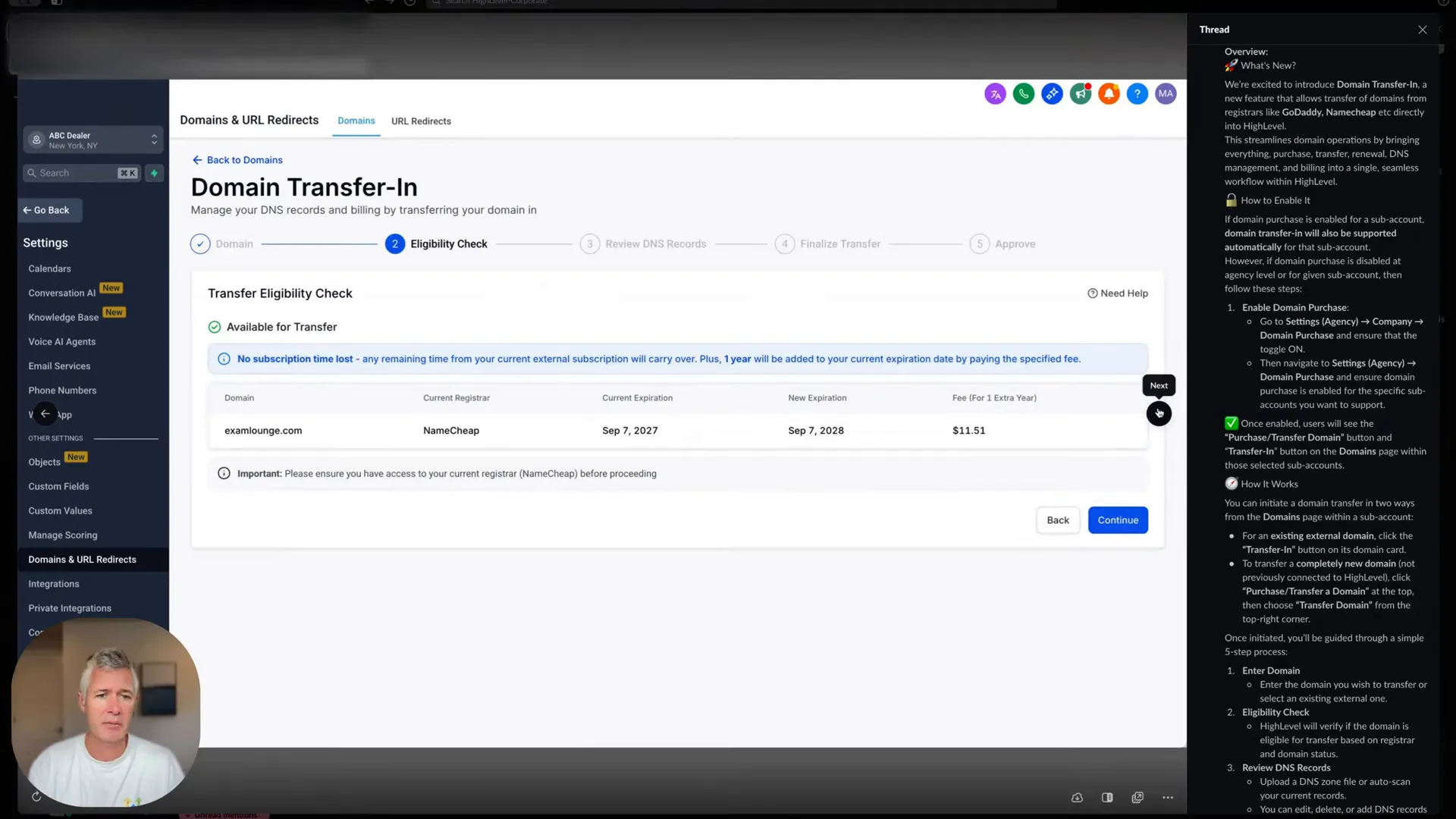Open the MA user avatar menu
Screen dimensions: 1456x819
[1166, 94]
